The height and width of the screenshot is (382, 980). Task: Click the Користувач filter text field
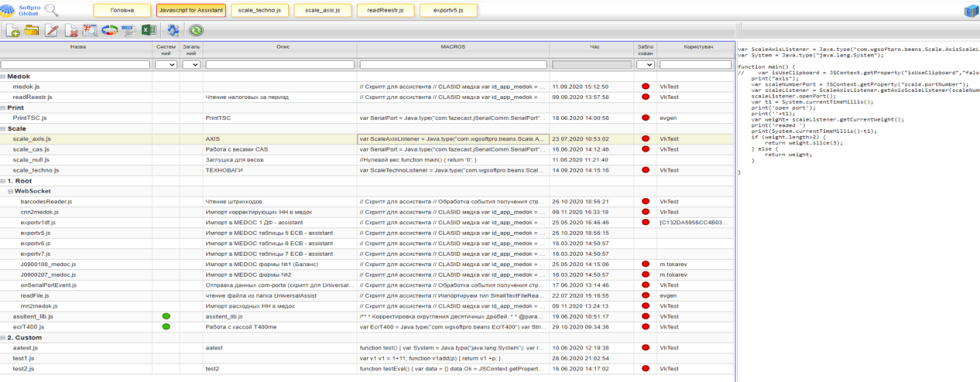point(696,64)
